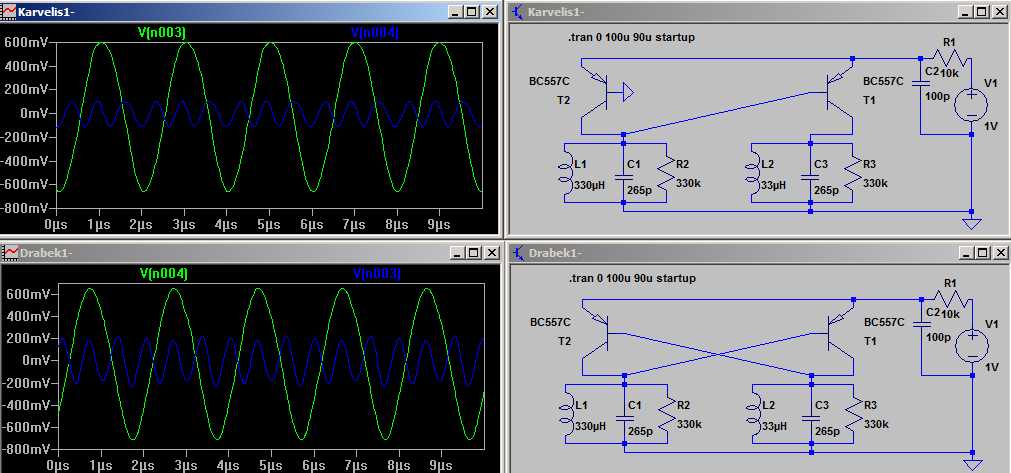Screen dimensions: 1011x473
Task: Select voltage source V1 in Karvelis1 schematic
Action: 970,103
